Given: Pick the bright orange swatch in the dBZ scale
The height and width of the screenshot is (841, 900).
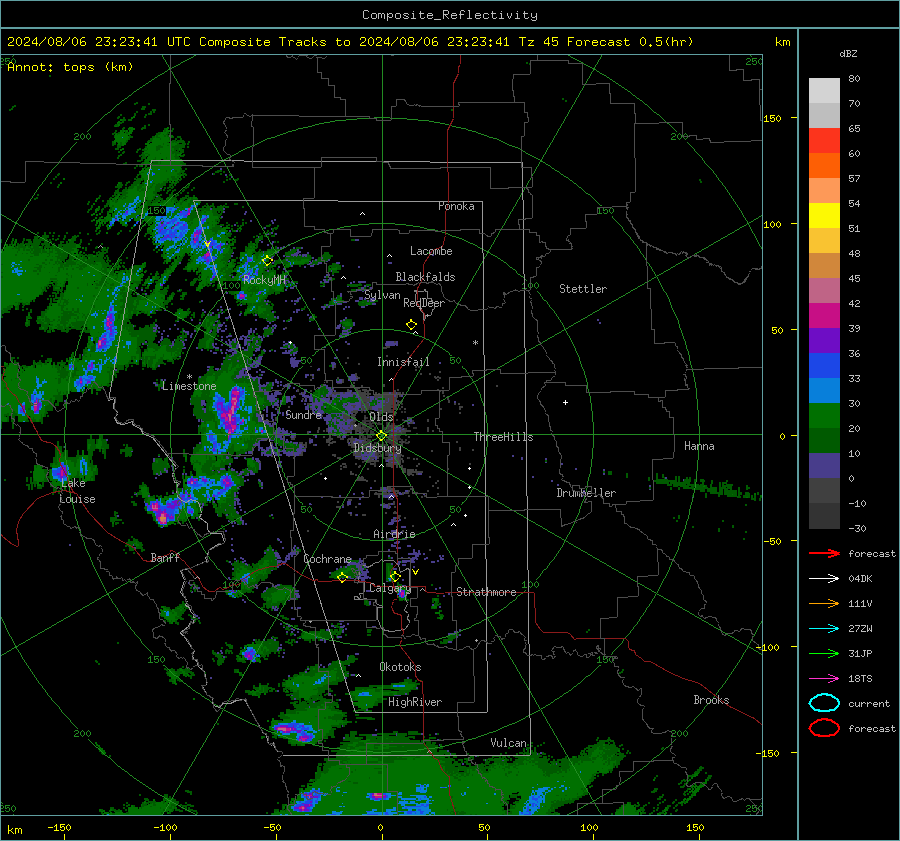Looking at the screenshot, I should coord(824,165).
